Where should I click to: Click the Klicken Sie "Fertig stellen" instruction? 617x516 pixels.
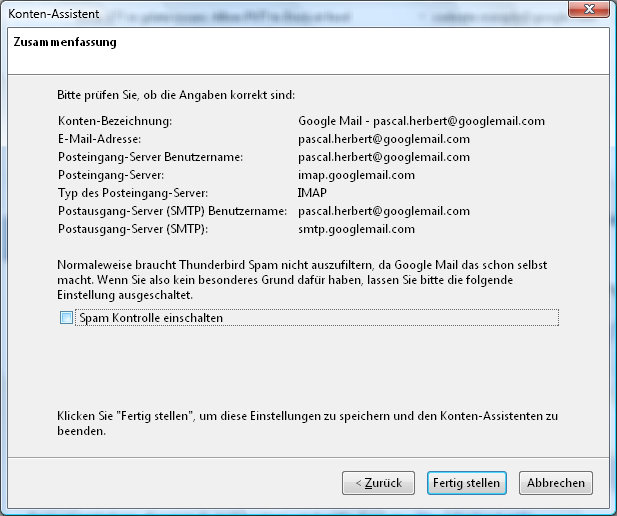click(x=307, y=423)
